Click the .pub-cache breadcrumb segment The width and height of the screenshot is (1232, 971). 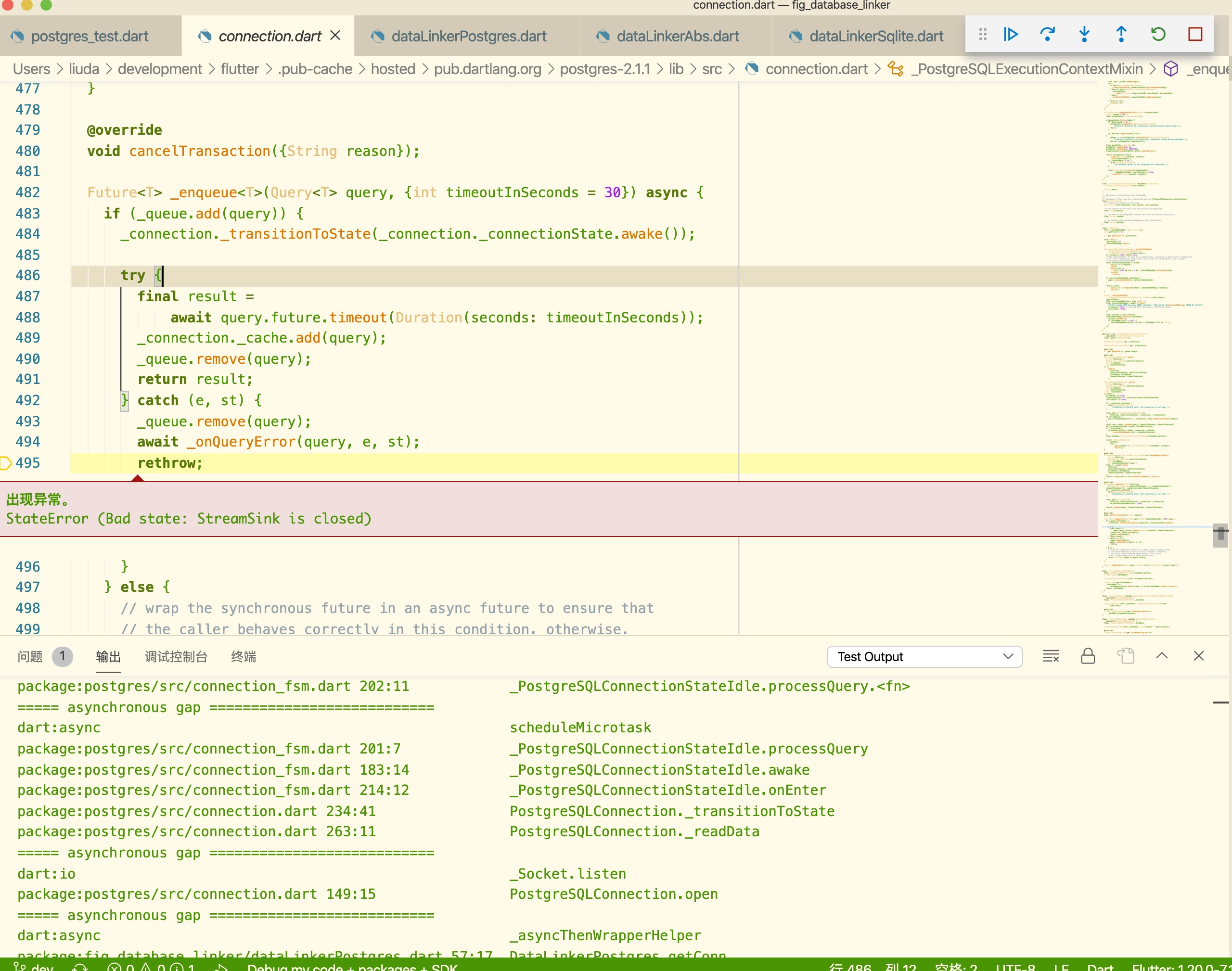315,69
